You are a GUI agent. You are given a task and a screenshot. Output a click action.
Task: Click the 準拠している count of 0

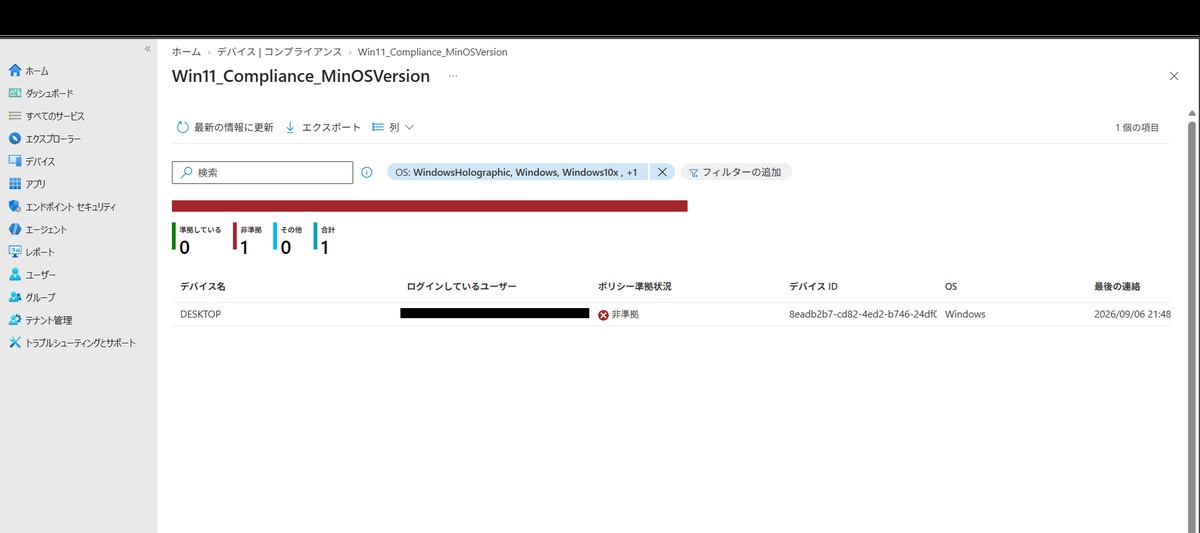pyautogui.click(x=185, y=247)
